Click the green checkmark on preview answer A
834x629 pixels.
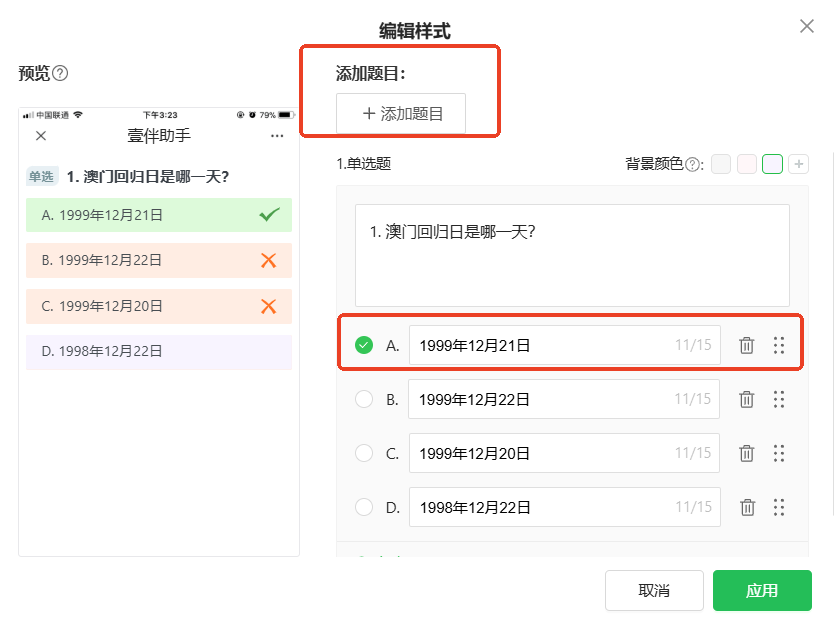coord(269,215)
